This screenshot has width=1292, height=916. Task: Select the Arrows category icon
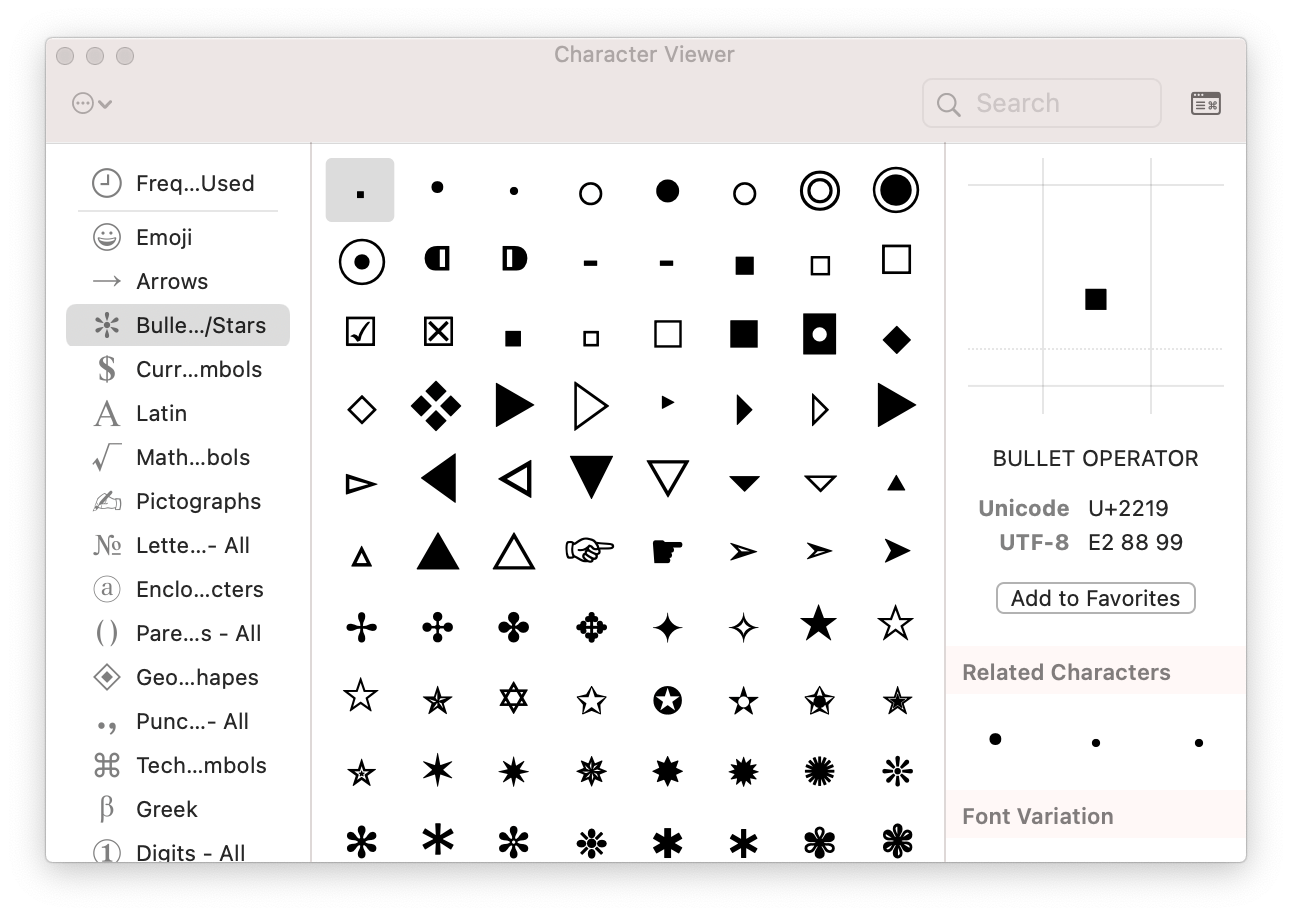pyautogui.click(x=107, y=281)
